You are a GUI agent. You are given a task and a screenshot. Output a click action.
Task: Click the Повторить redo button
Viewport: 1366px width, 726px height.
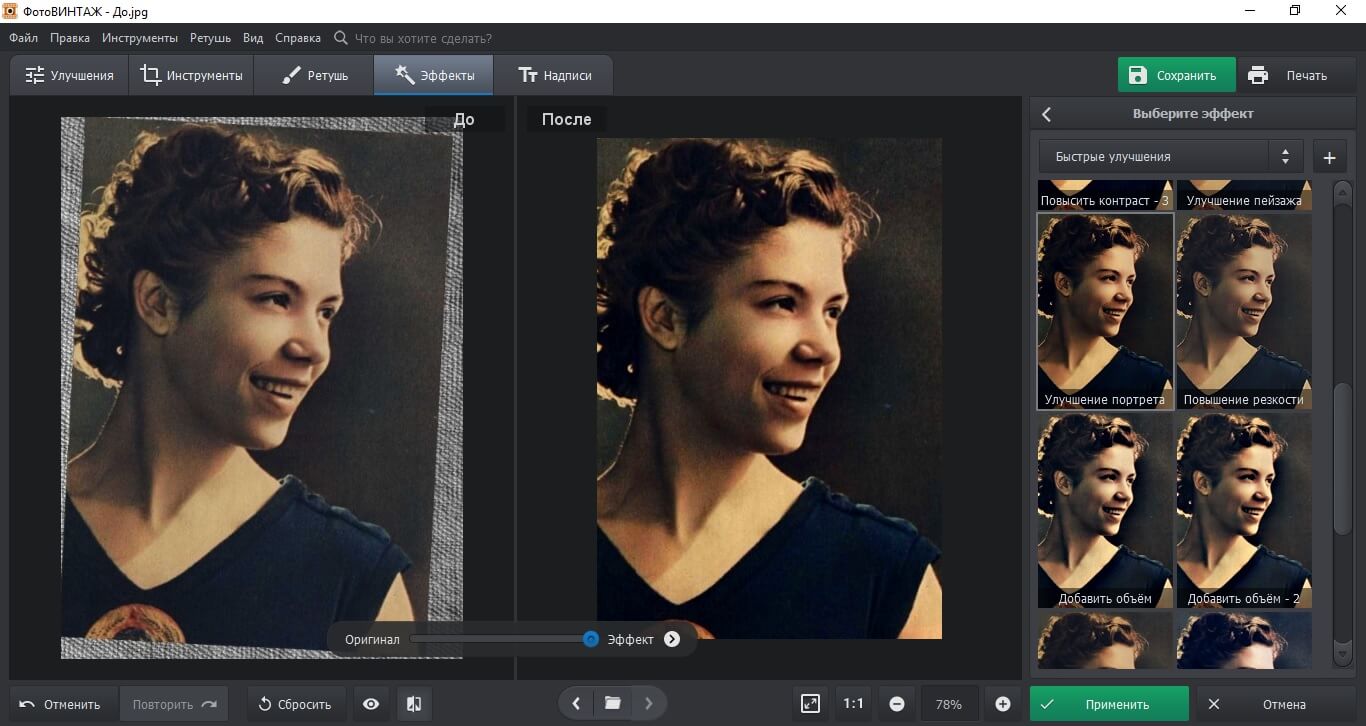[174, 704]
